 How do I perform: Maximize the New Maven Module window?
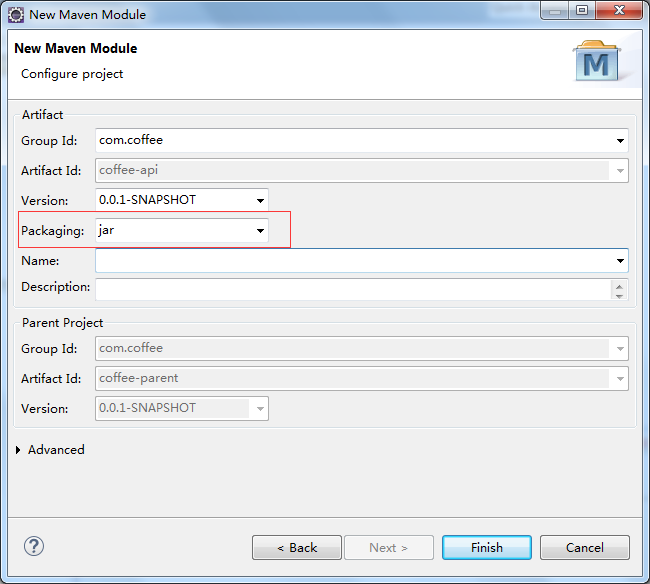[582, 10]
